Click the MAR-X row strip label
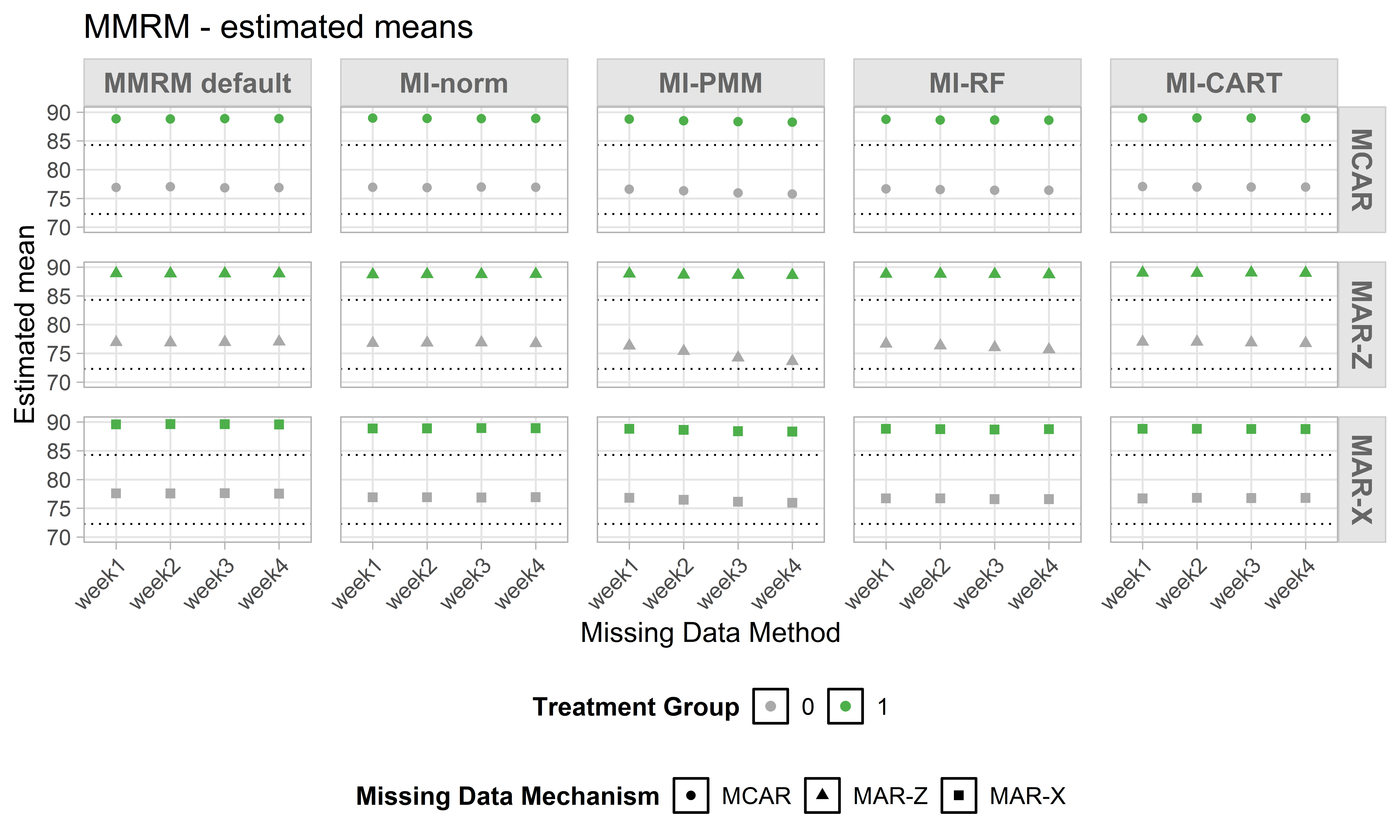 pyautogui.click(x=1362, y=479)
